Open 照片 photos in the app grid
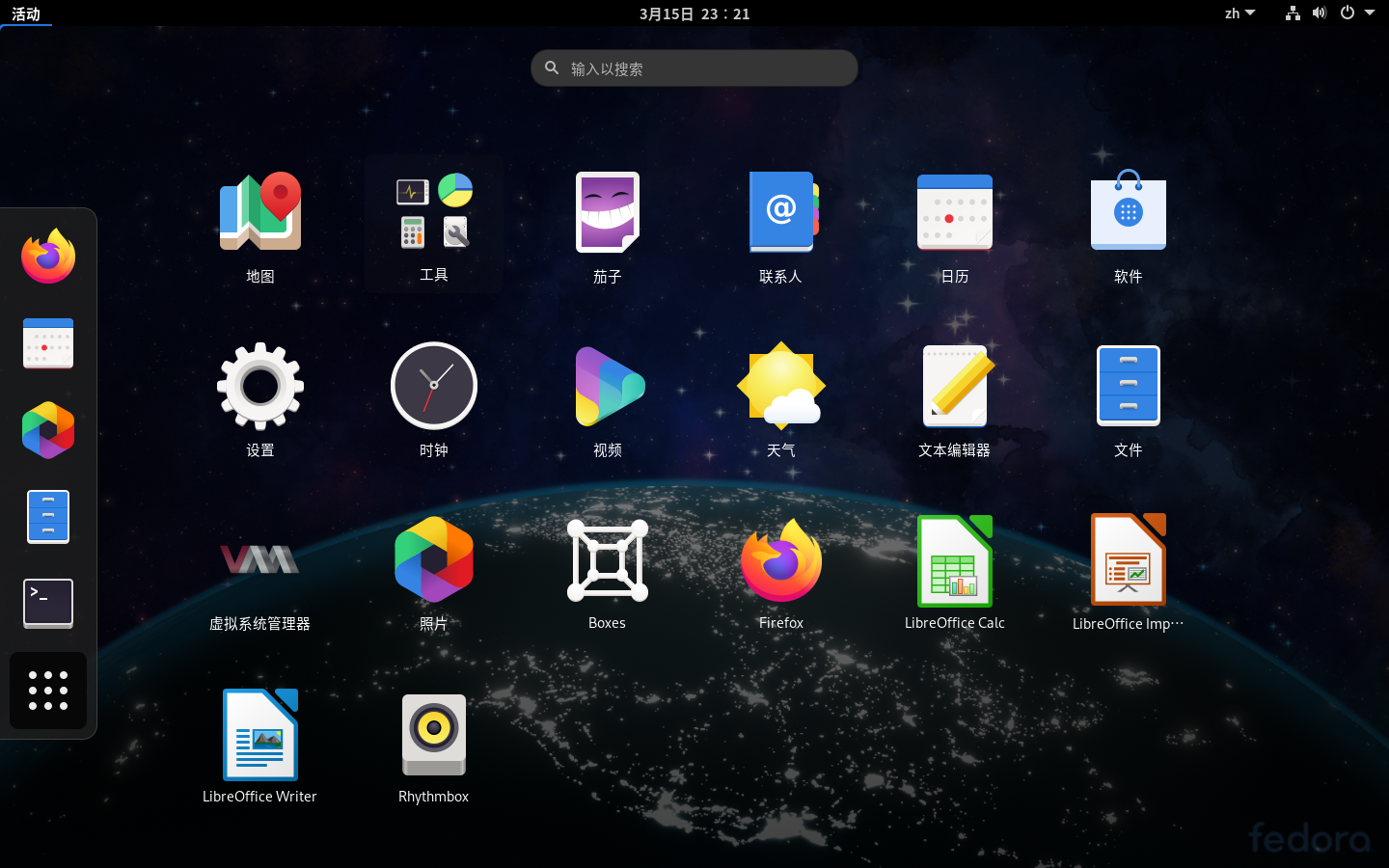 [434, 559]
